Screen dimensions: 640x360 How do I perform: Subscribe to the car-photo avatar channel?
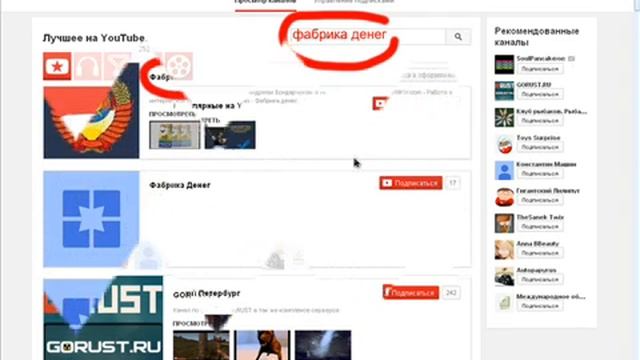pos(540,280)
